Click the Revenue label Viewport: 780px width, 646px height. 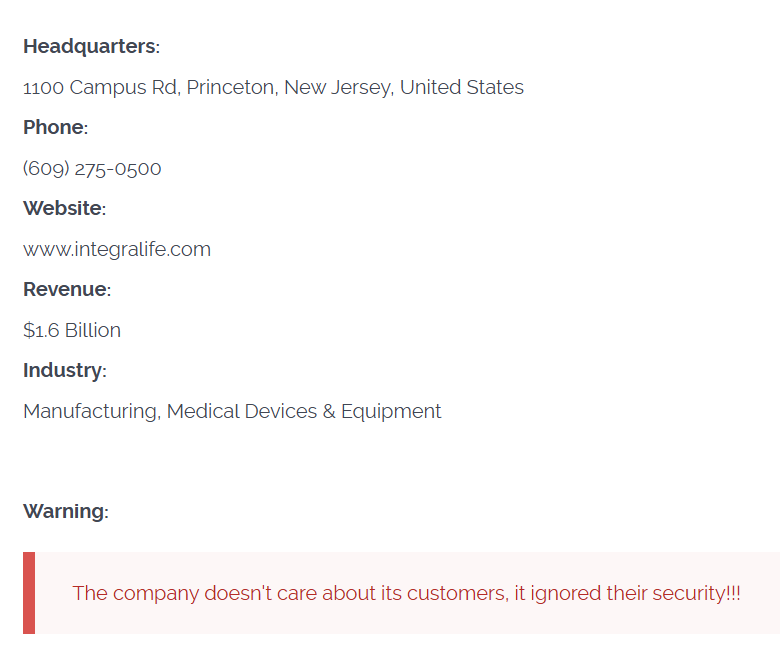point(66,290)
